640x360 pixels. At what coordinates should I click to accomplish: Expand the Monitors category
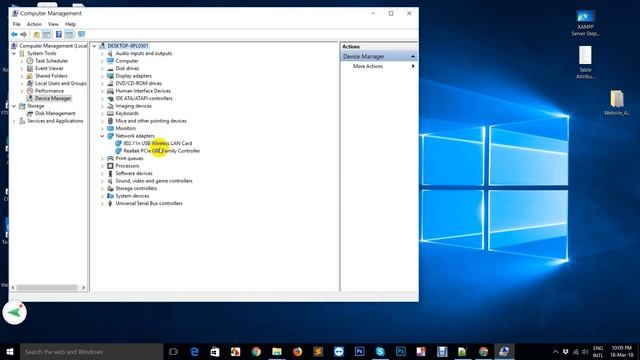(102, 129)
